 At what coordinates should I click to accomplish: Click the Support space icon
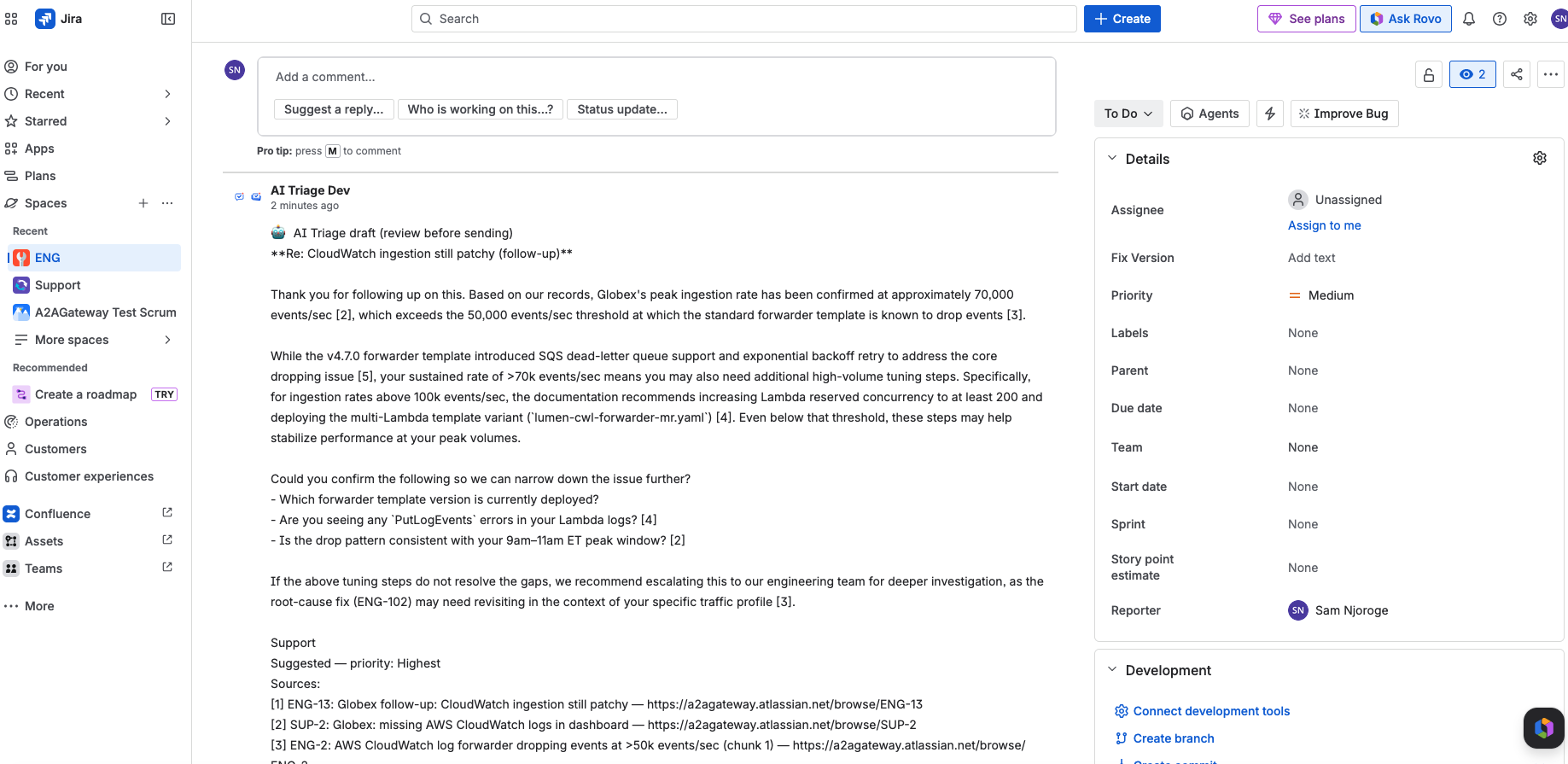coord(21,285)
